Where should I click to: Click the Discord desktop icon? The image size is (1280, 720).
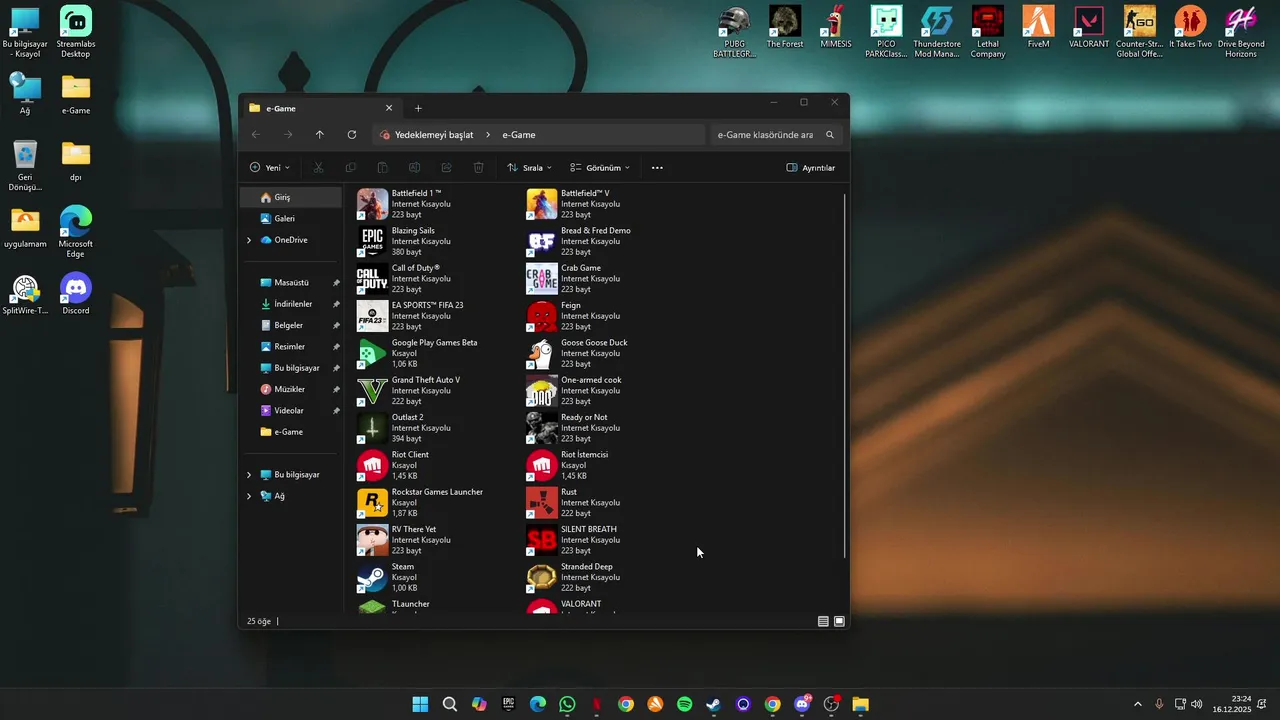(75, 294)
